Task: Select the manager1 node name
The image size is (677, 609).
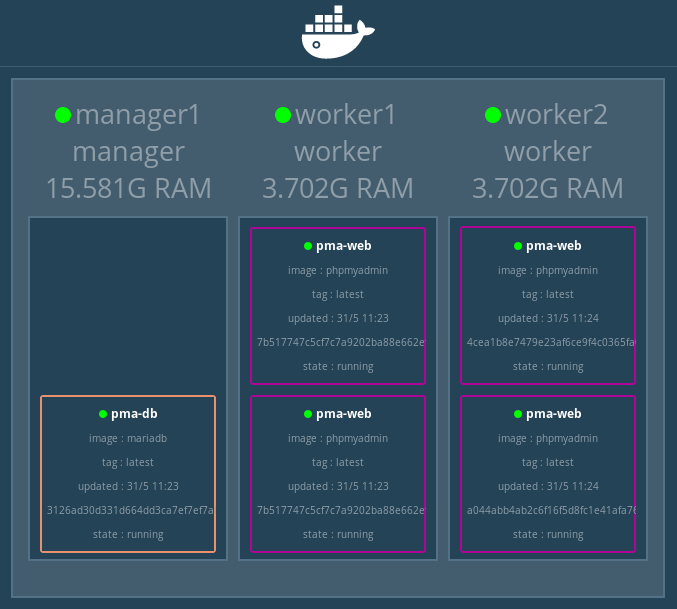Action: tap(137, 115)
